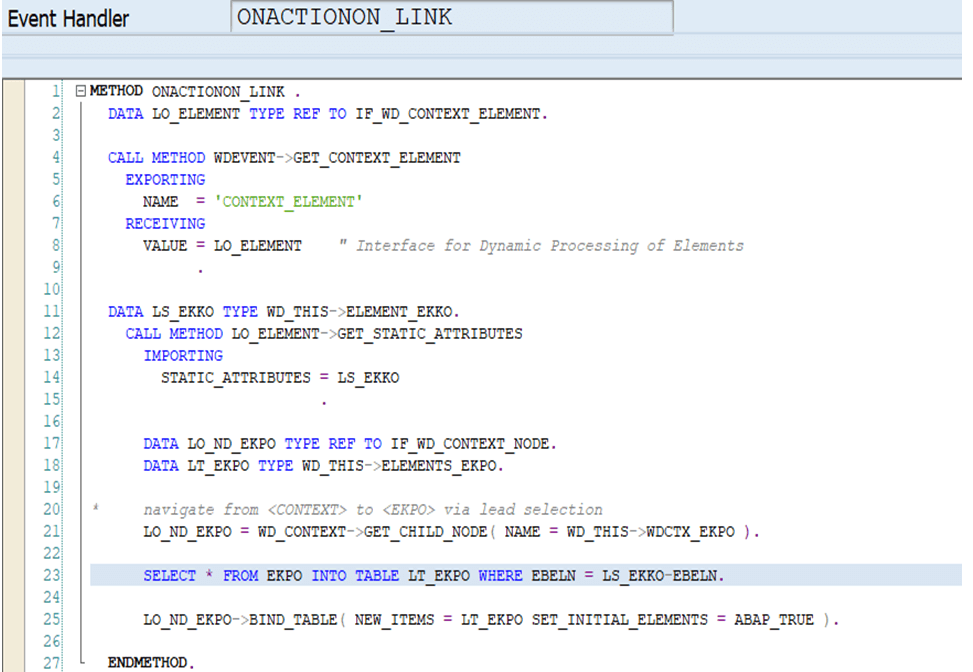Click RECEIVING keyword on line 7
Viewport: 973px width, 672px height.
[x=165, y=223]
